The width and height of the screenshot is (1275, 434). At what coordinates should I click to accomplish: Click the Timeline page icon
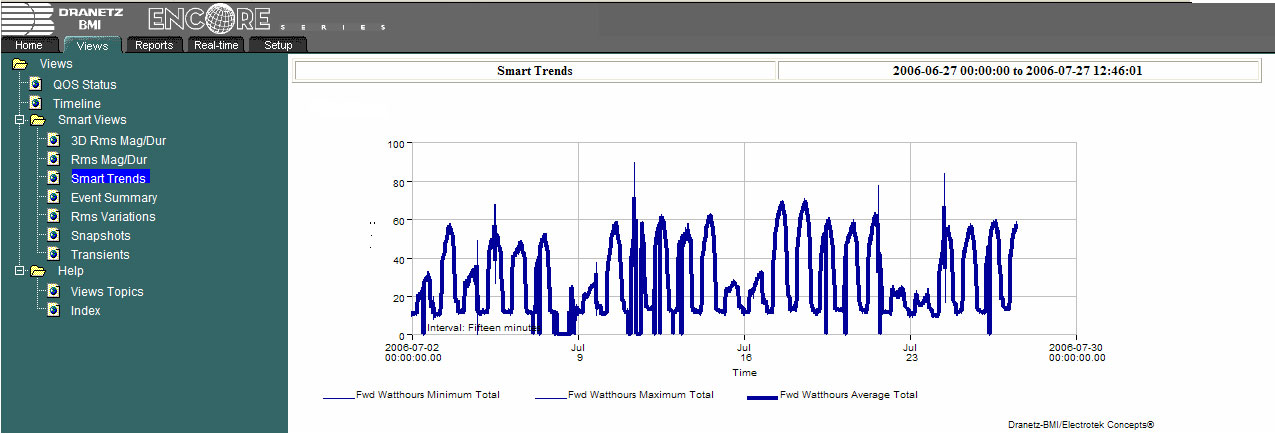tap(35, 103)
